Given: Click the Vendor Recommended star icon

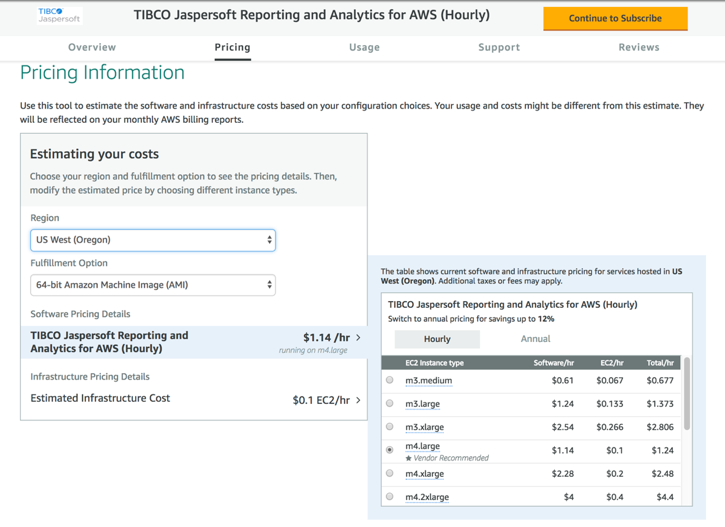Looking at the screenshot, I should tap(408, 458).
